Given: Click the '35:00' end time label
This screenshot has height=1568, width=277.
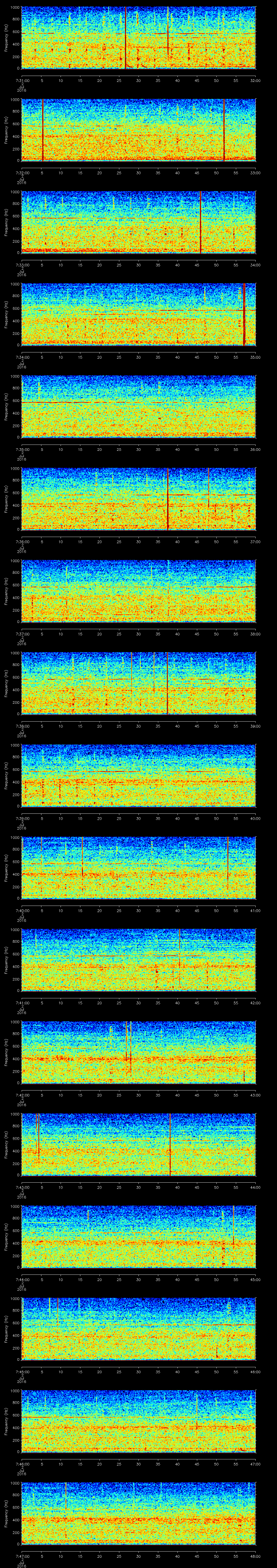Looking at the screenshot, I should pyautogui.click(x=255, y=357).
